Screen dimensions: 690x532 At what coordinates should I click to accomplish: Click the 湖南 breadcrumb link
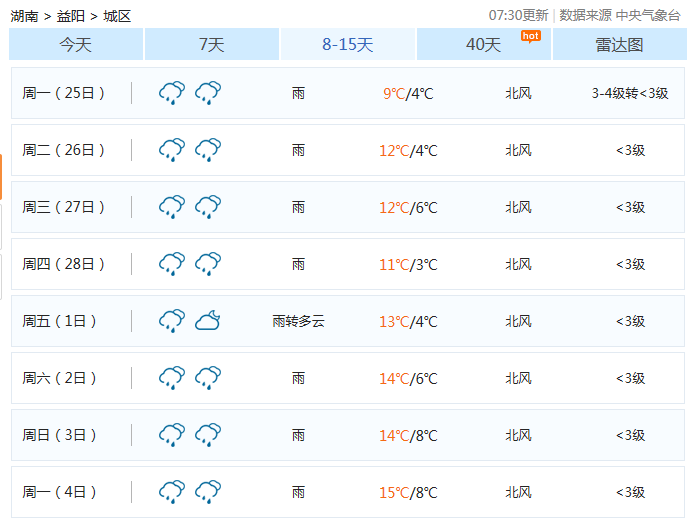click(25, 16)
